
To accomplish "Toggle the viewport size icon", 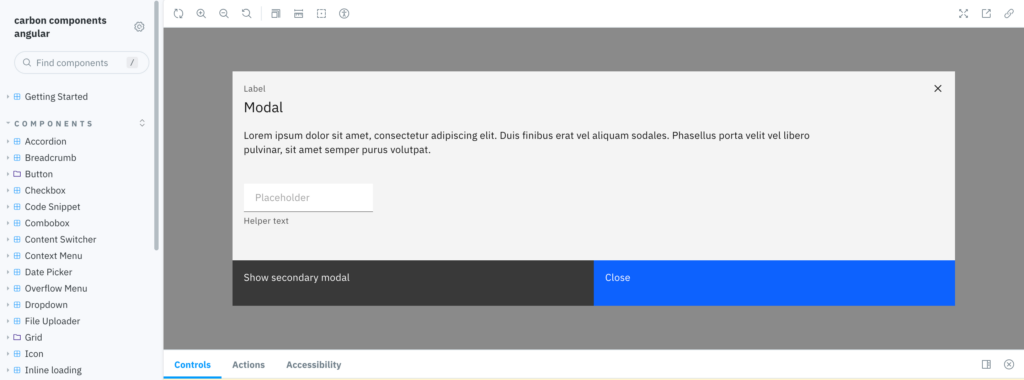I will point(298,13).
